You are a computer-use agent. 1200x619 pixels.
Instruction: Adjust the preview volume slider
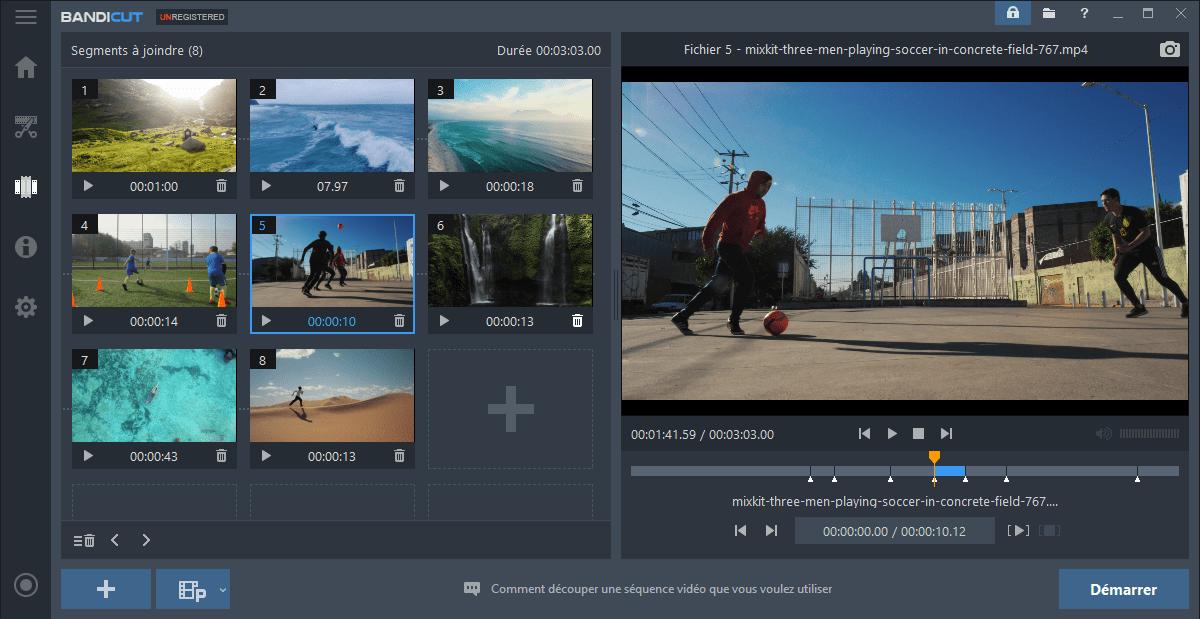(1149, 434)
